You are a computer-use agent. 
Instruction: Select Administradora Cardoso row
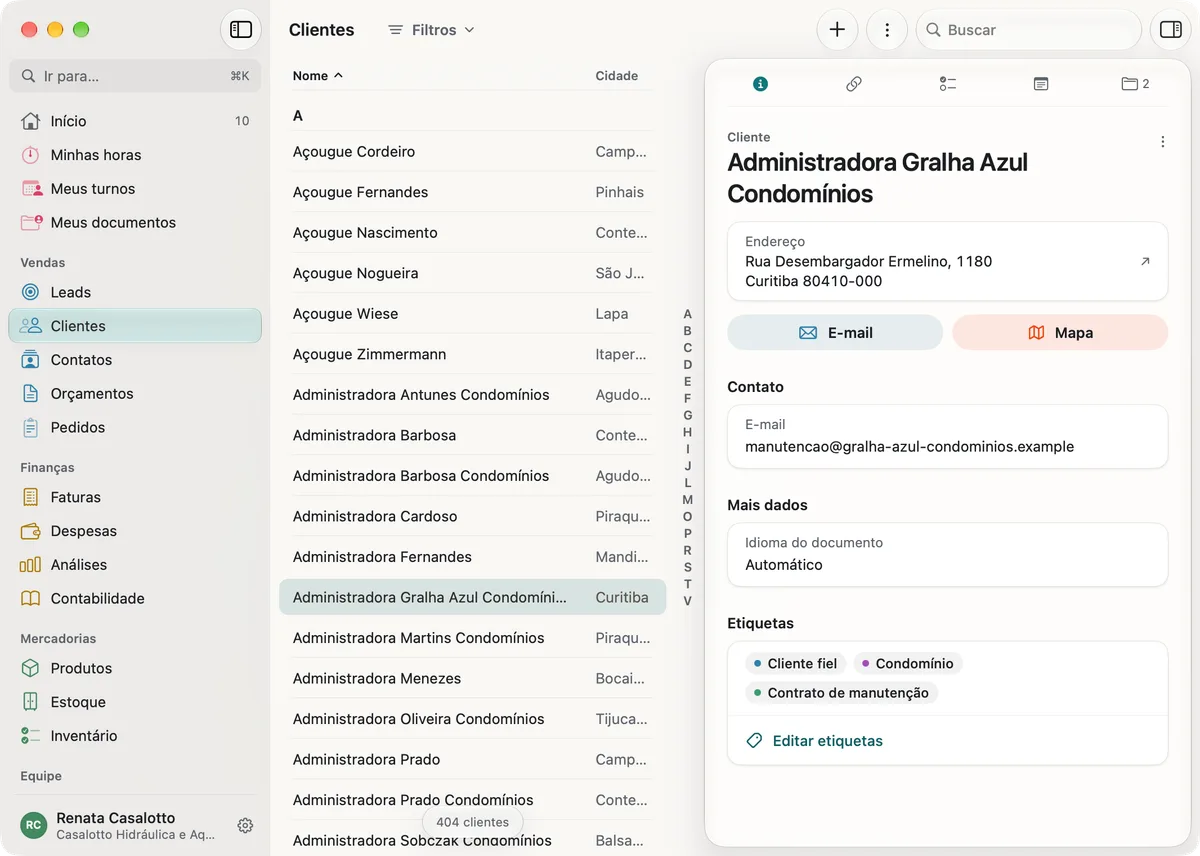pyautogui.click(x=472, y=517)
